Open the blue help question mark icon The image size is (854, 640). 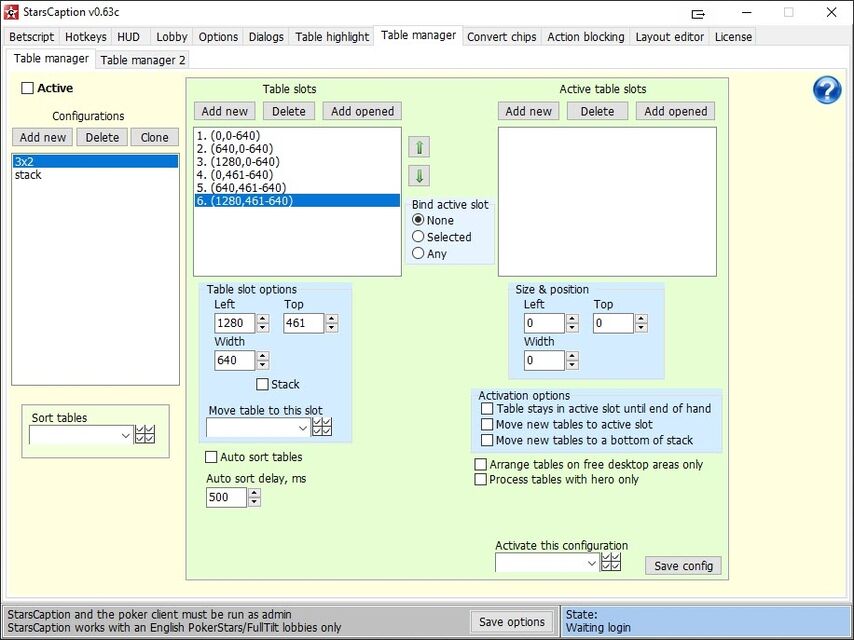(x=827, y=90)
